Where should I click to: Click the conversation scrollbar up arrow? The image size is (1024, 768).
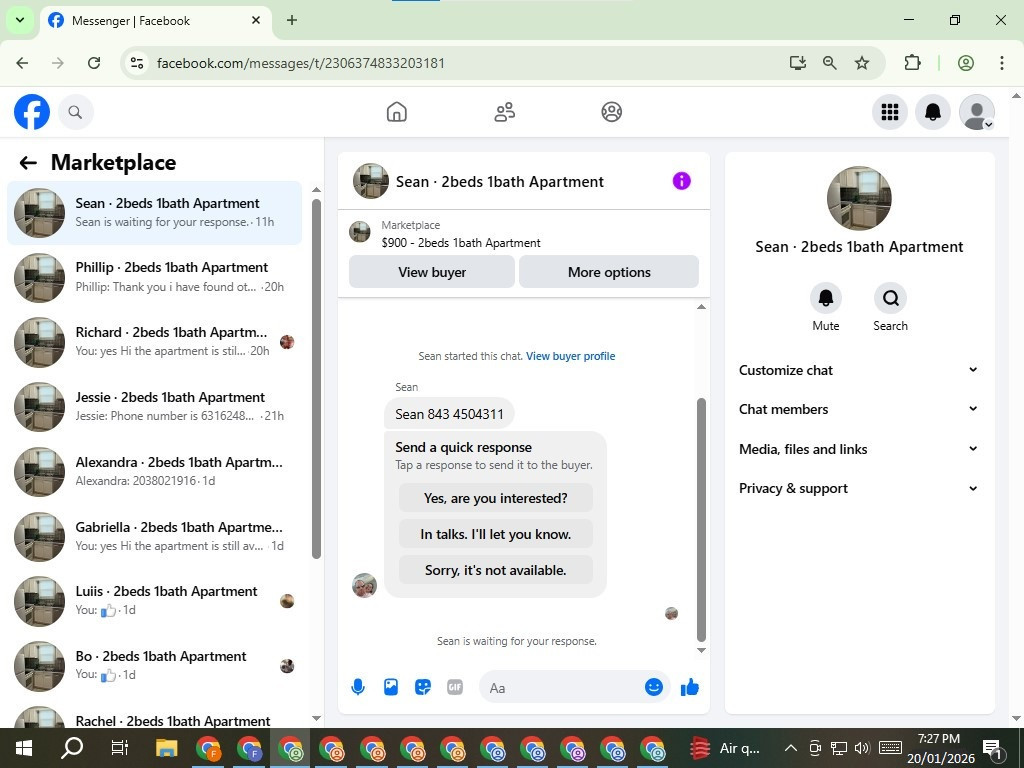[x=701, y=307]
